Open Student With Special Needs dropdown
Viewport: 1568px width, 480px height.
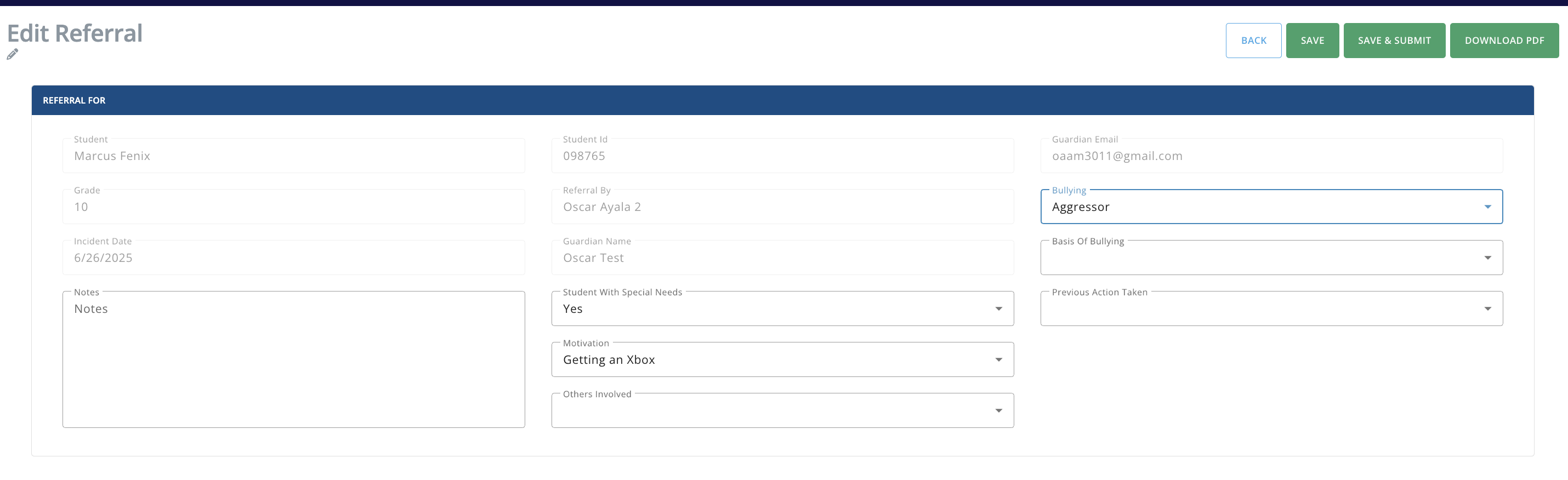point(782,309)
